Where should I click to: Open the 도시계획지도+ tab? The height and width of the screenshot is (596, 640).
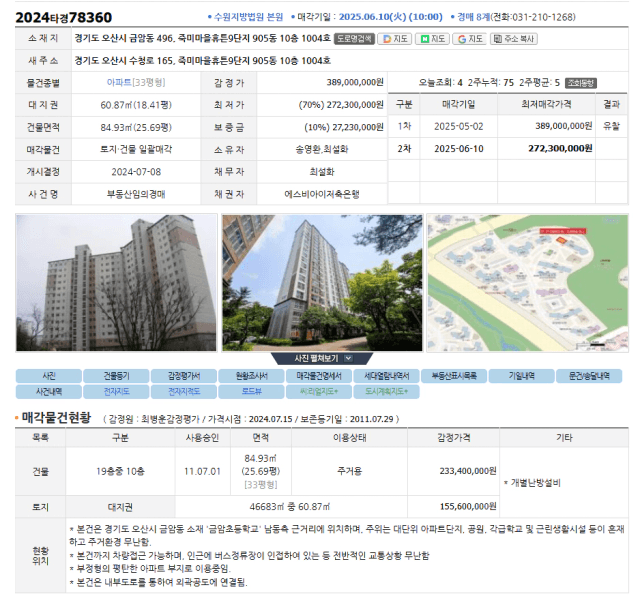(x=387, y=391)
